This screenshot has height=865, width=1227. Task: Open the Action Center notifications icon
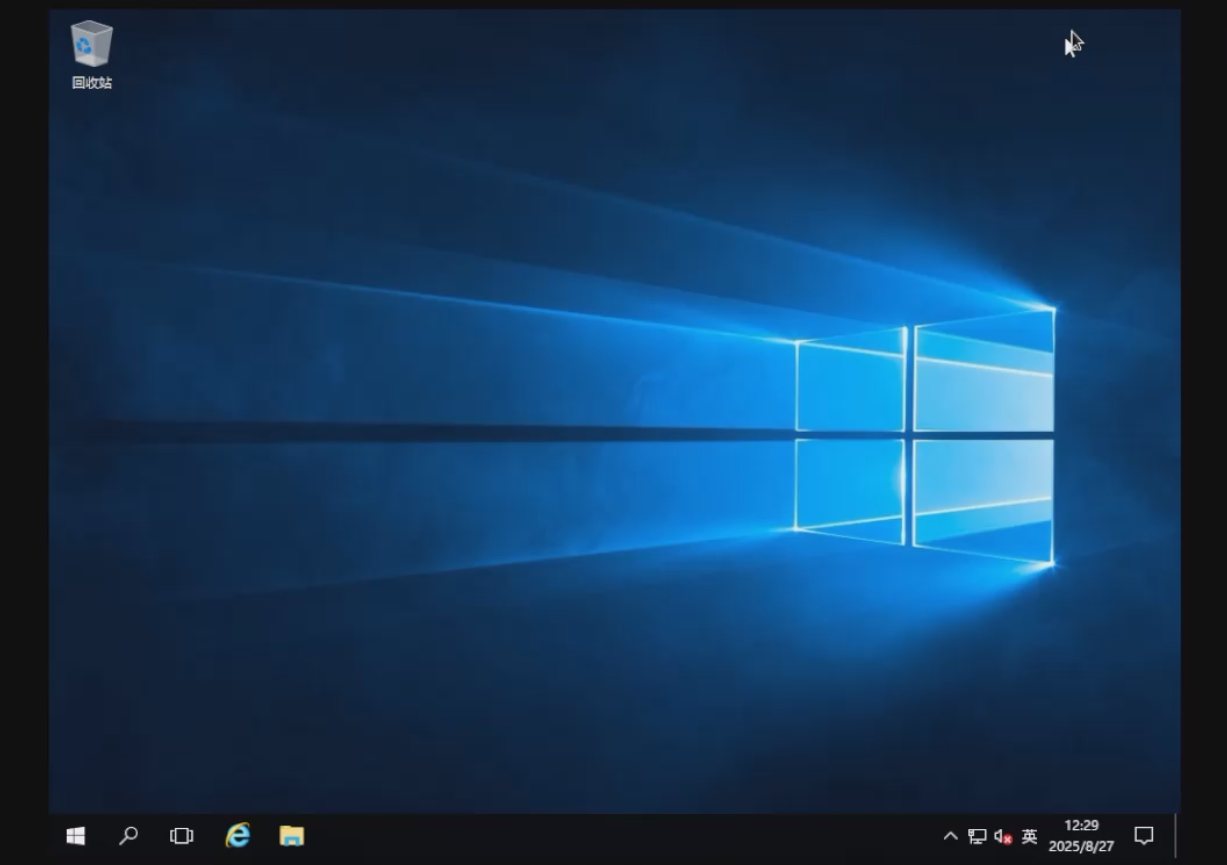pos(1144,836)
